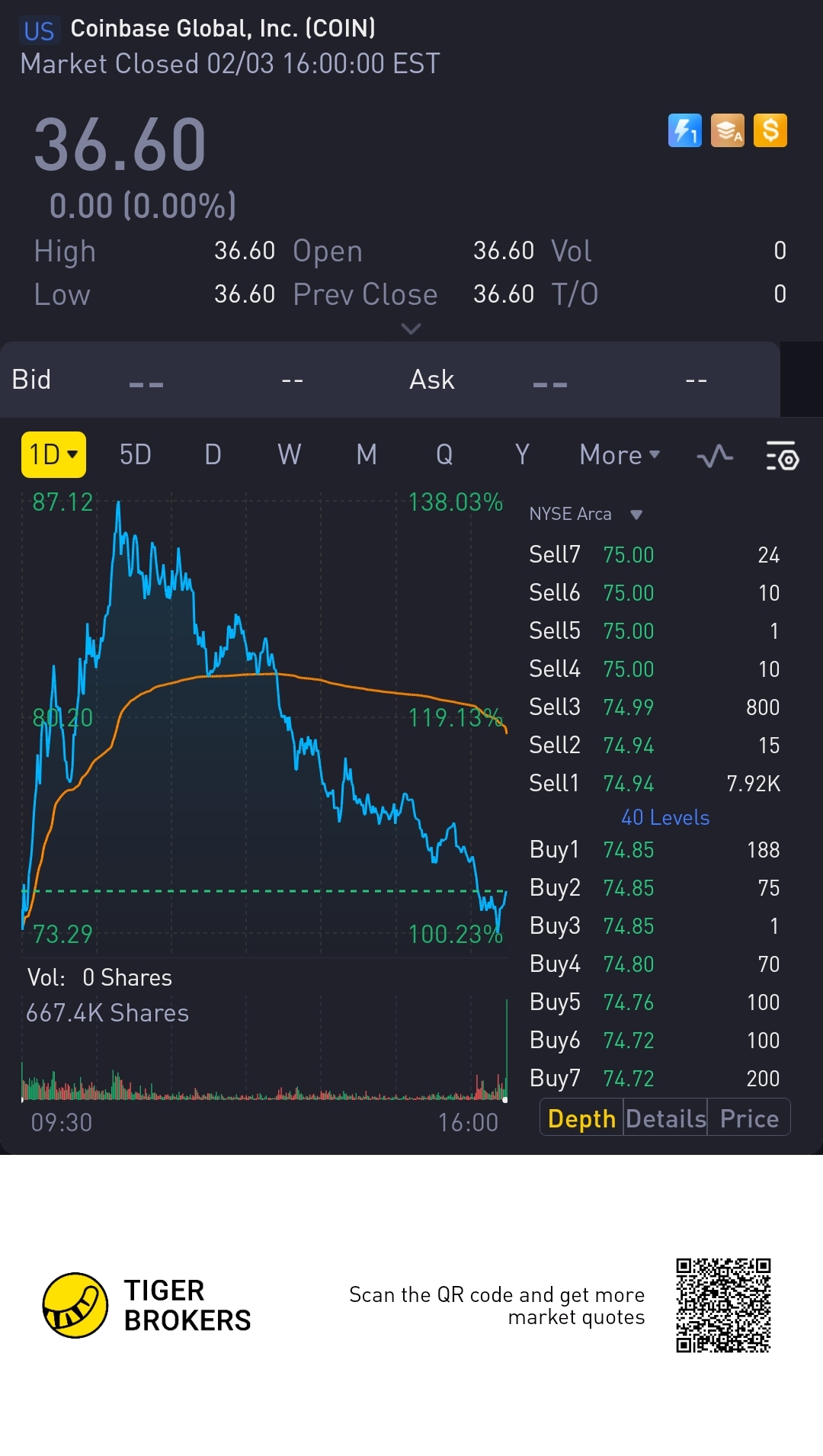This screenshot has height=1456, width=823.
Task: Tap the orange stacked-coins icon
Action: 728,130
